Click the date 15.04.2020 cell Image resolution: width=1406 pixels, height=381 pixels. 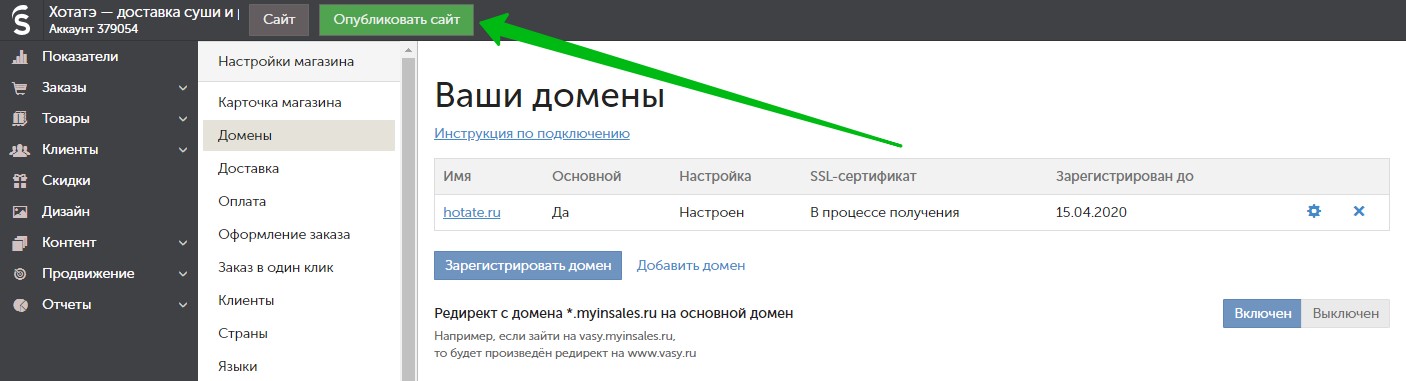click(x=1091, y=212)
